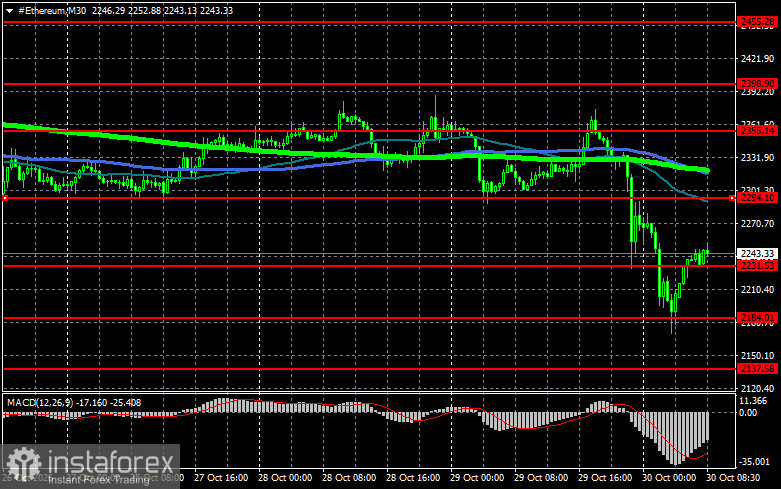Image resolution: width=781 pixels, height=489 pixels.
Task: Click the 30 Oct 00:00 time marker
Action: [x=669, y=478]
